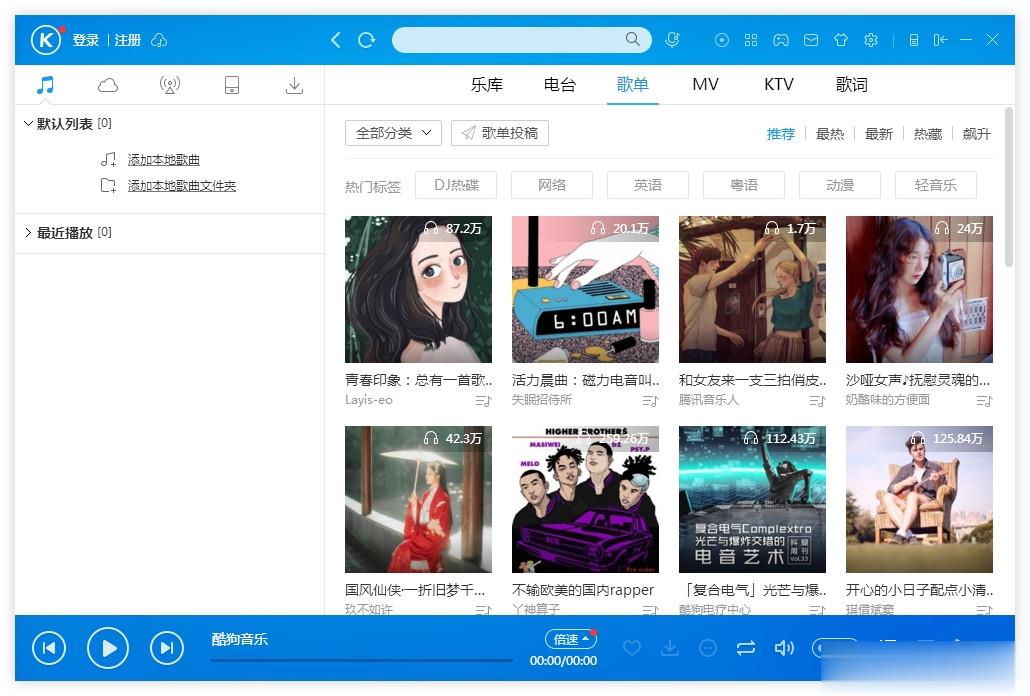Play the current track
The width and height of the screenshot is (1030, 696).
[108, 648]
